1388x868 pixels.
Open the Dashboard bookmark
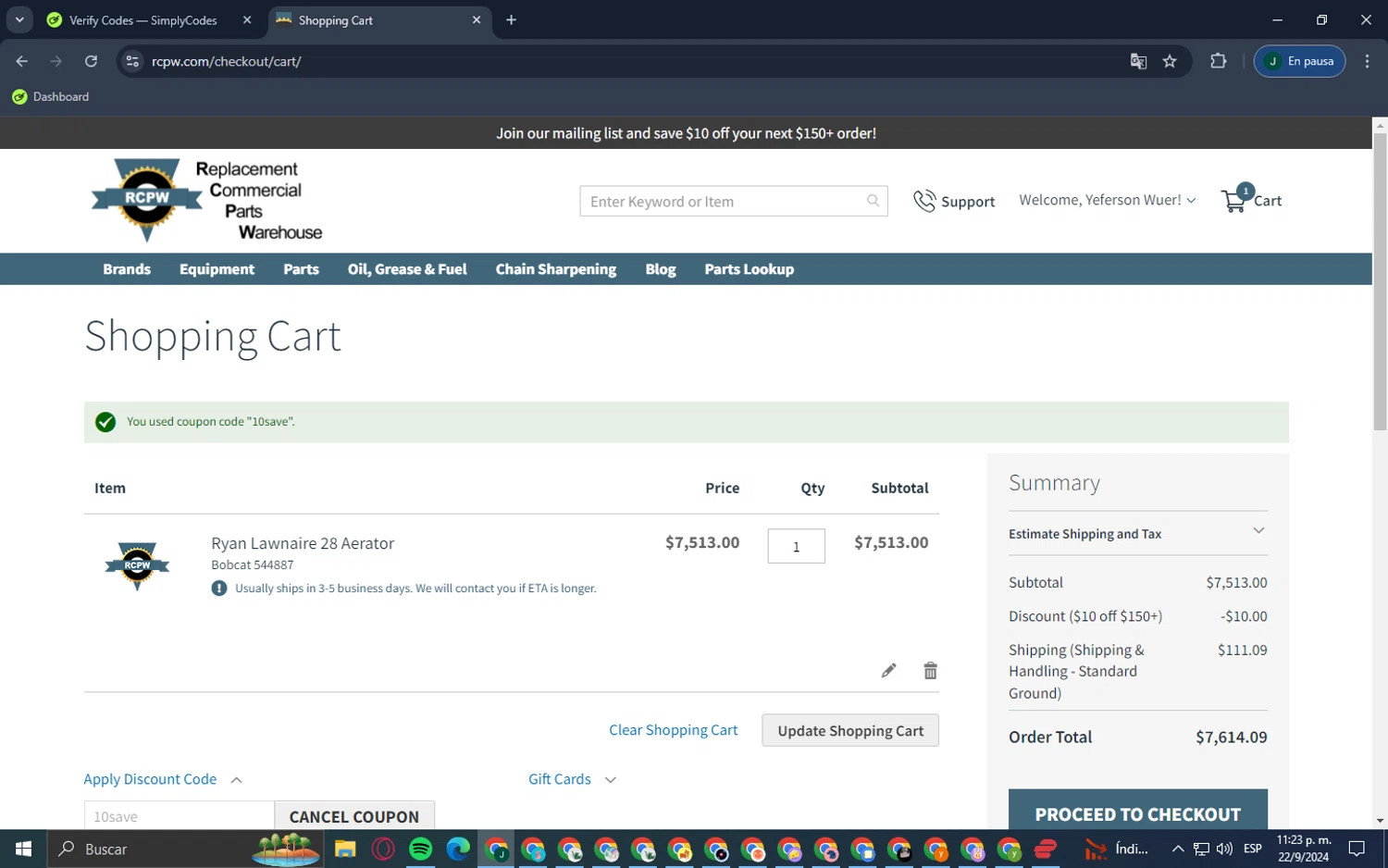click(x=51, y=96)
